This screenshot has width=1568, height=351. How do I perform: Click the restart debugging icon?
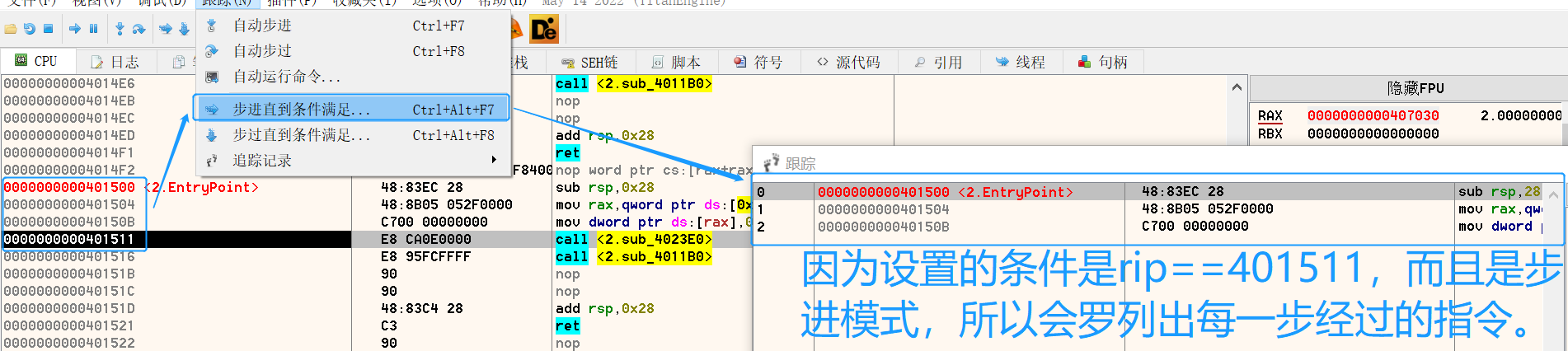click(30, 29)
